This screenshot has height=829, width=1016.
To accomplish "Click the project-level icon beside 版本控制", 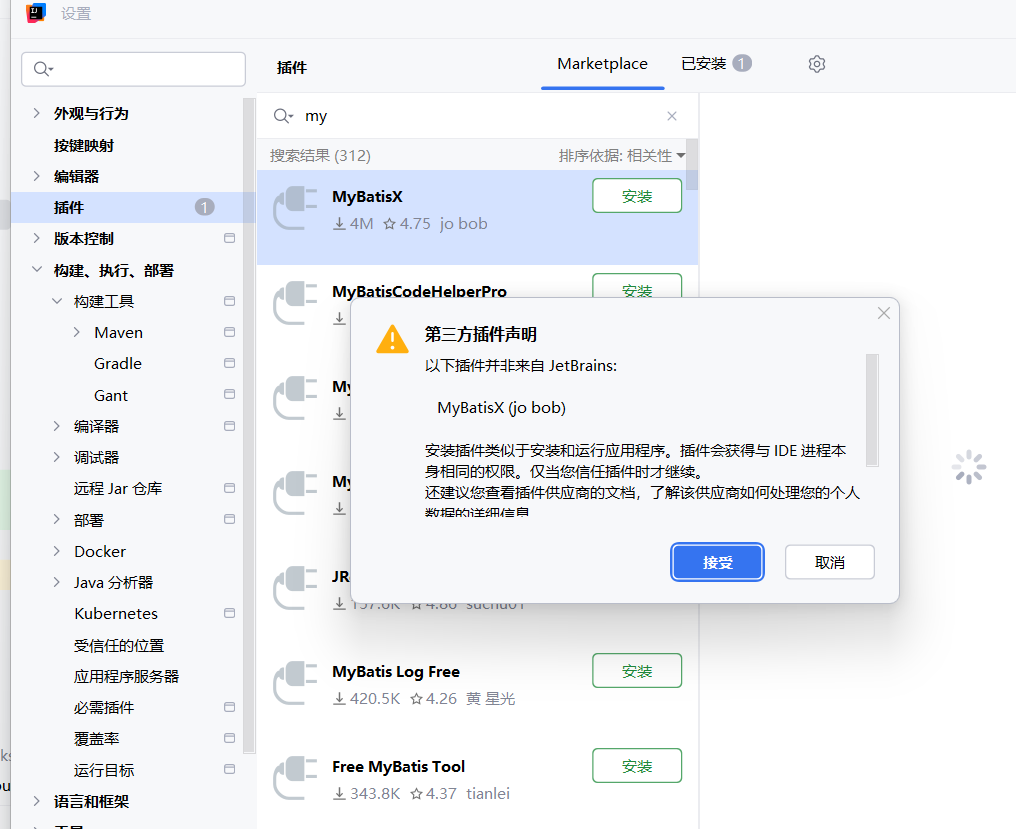I will coord(229,238).
